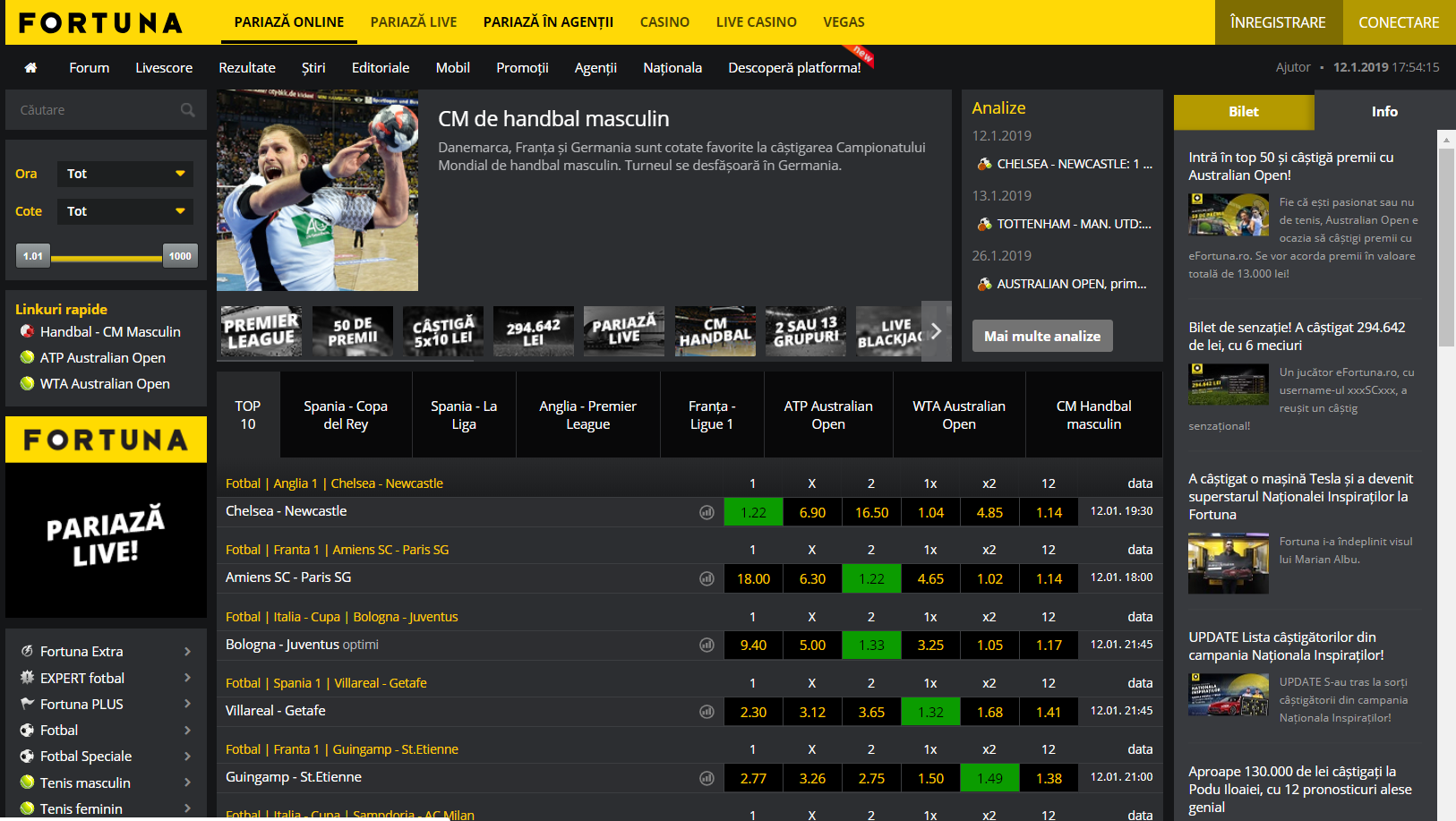Open CM HANDBAL promo thumbnail
This screenshot has width=1456, height=821.
715,331
